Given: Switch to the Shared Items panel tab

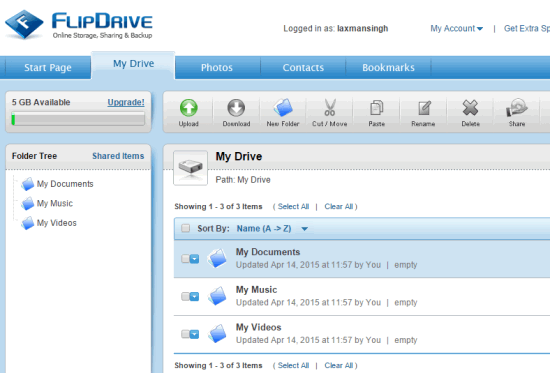Looking at the screenshot, I should click(x=118, y=156).
